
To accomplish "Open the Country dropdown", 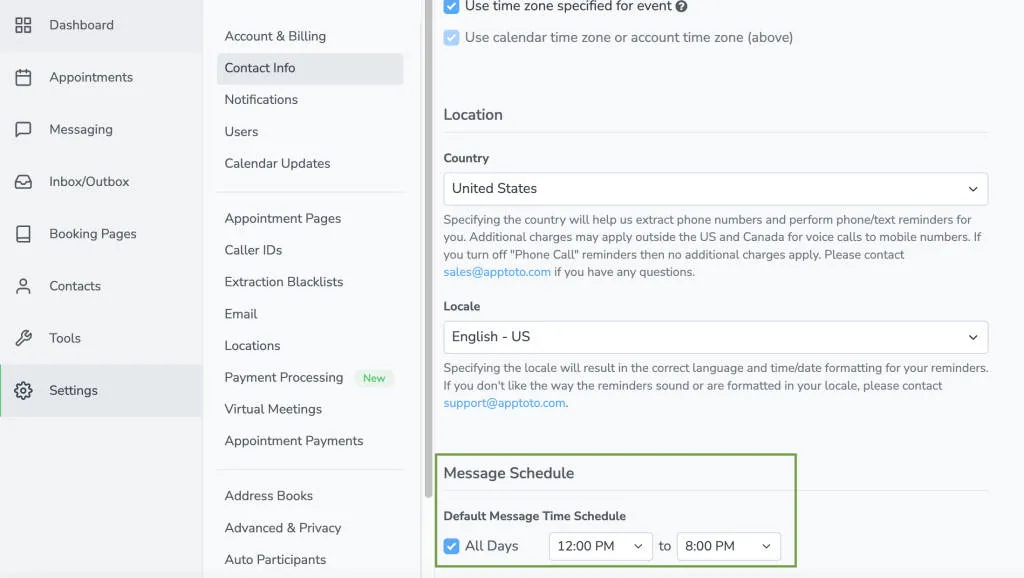I will (x=715, y=188).
